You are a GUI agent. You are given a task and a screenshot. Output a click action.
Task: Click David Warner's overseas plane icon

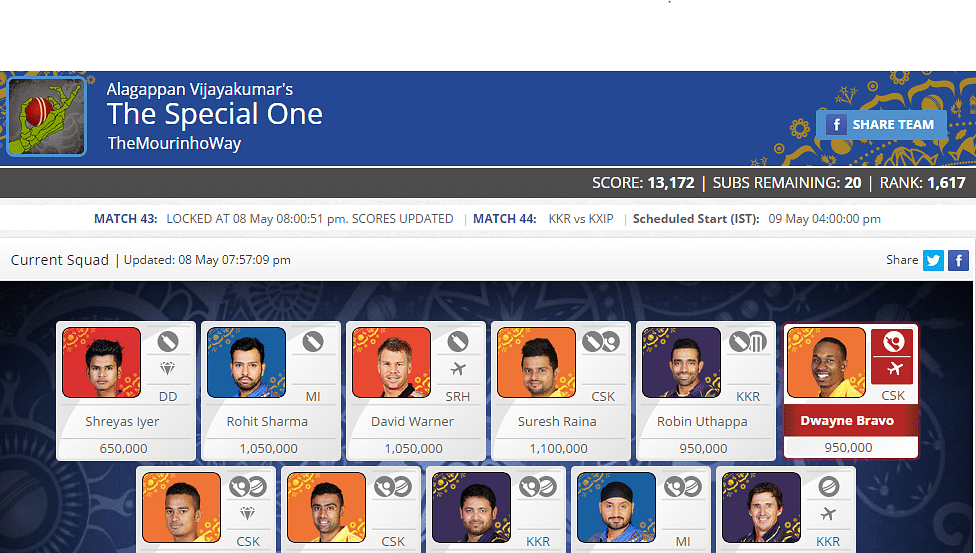click(458, 369)
